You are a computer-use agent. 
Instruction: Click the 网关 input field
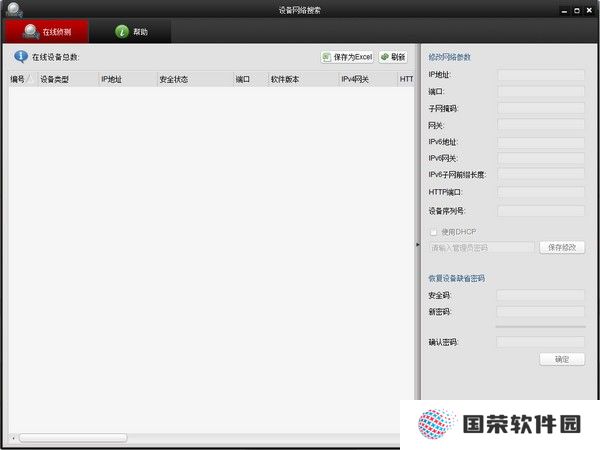(x=541, y=125)
